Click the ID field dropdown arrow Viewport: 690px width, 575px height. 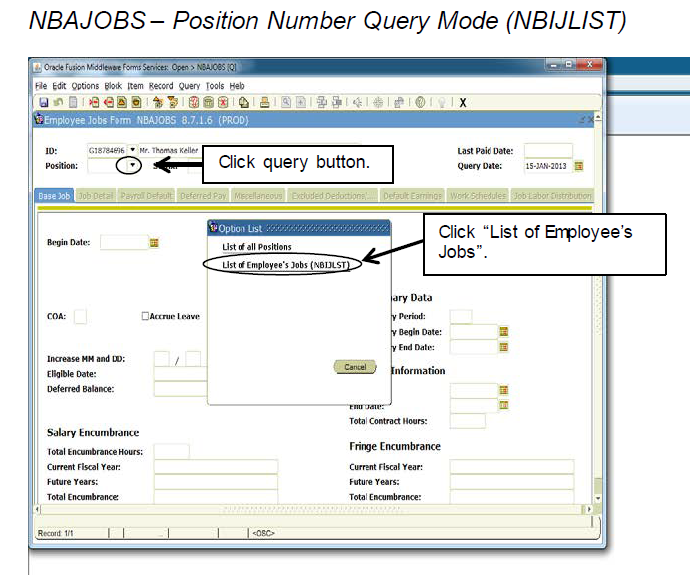click(x=133, y=150)
